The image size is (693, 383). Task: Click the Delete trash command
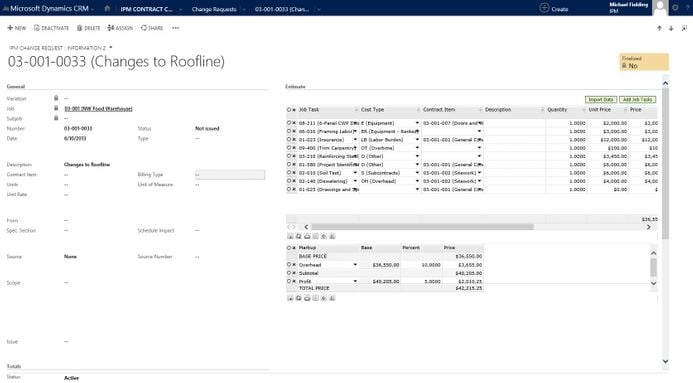(89, 28)
